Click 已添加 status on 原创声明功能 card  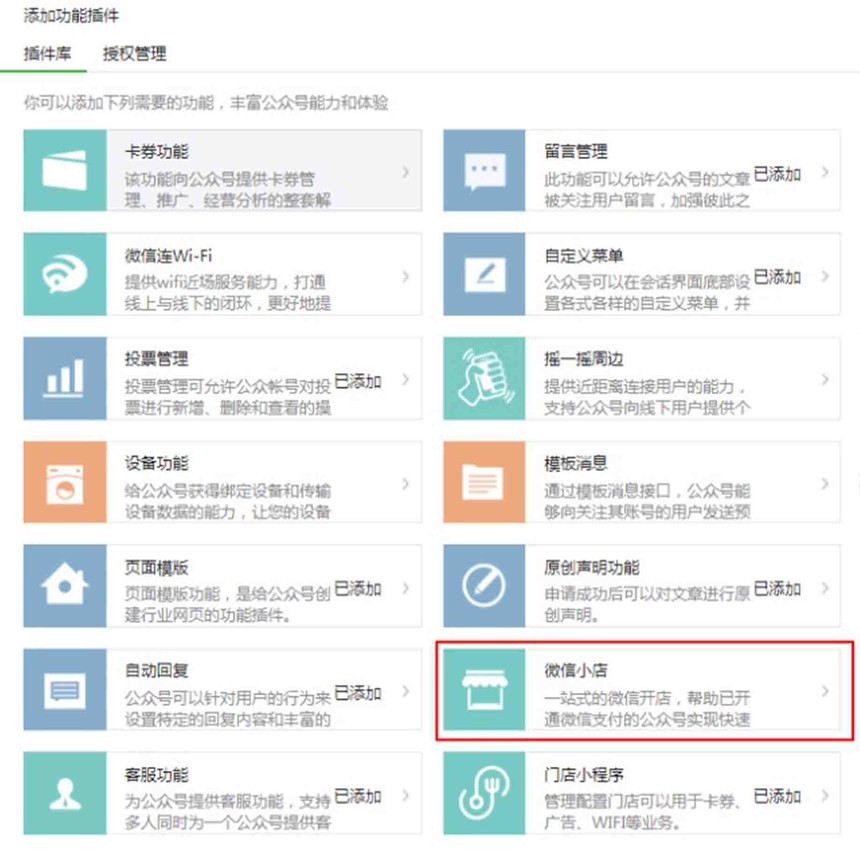(x=777, y=589)
